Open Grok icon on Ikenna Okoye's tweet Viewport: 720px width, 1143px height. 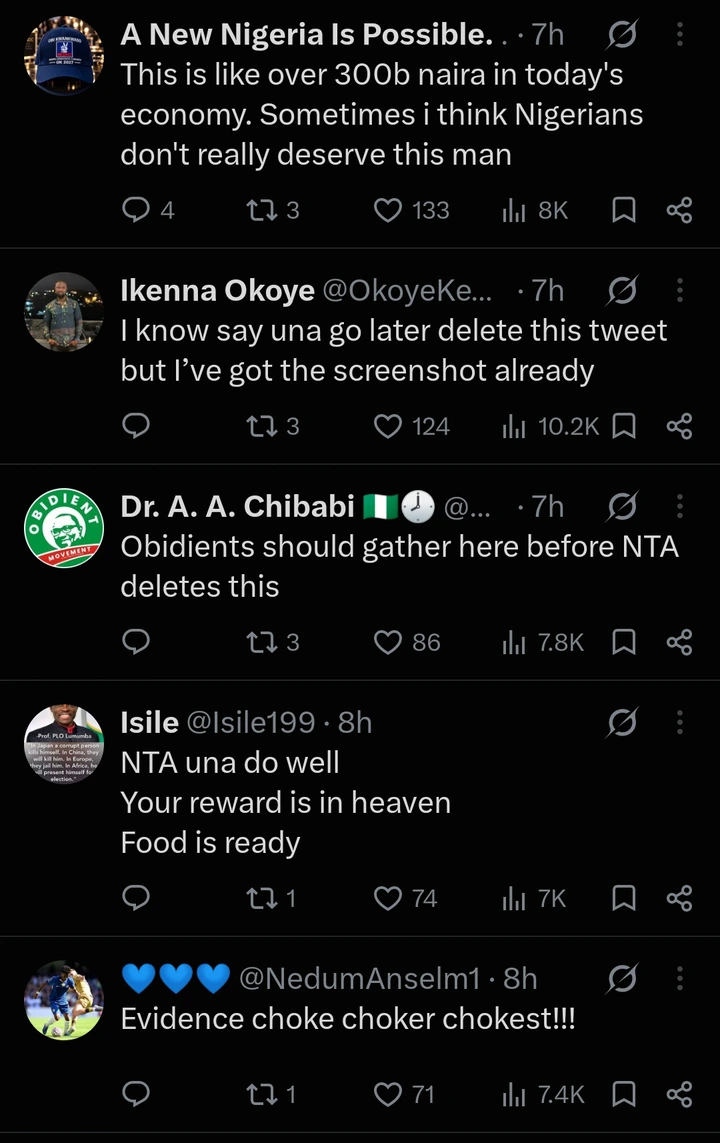coord(622,290)
